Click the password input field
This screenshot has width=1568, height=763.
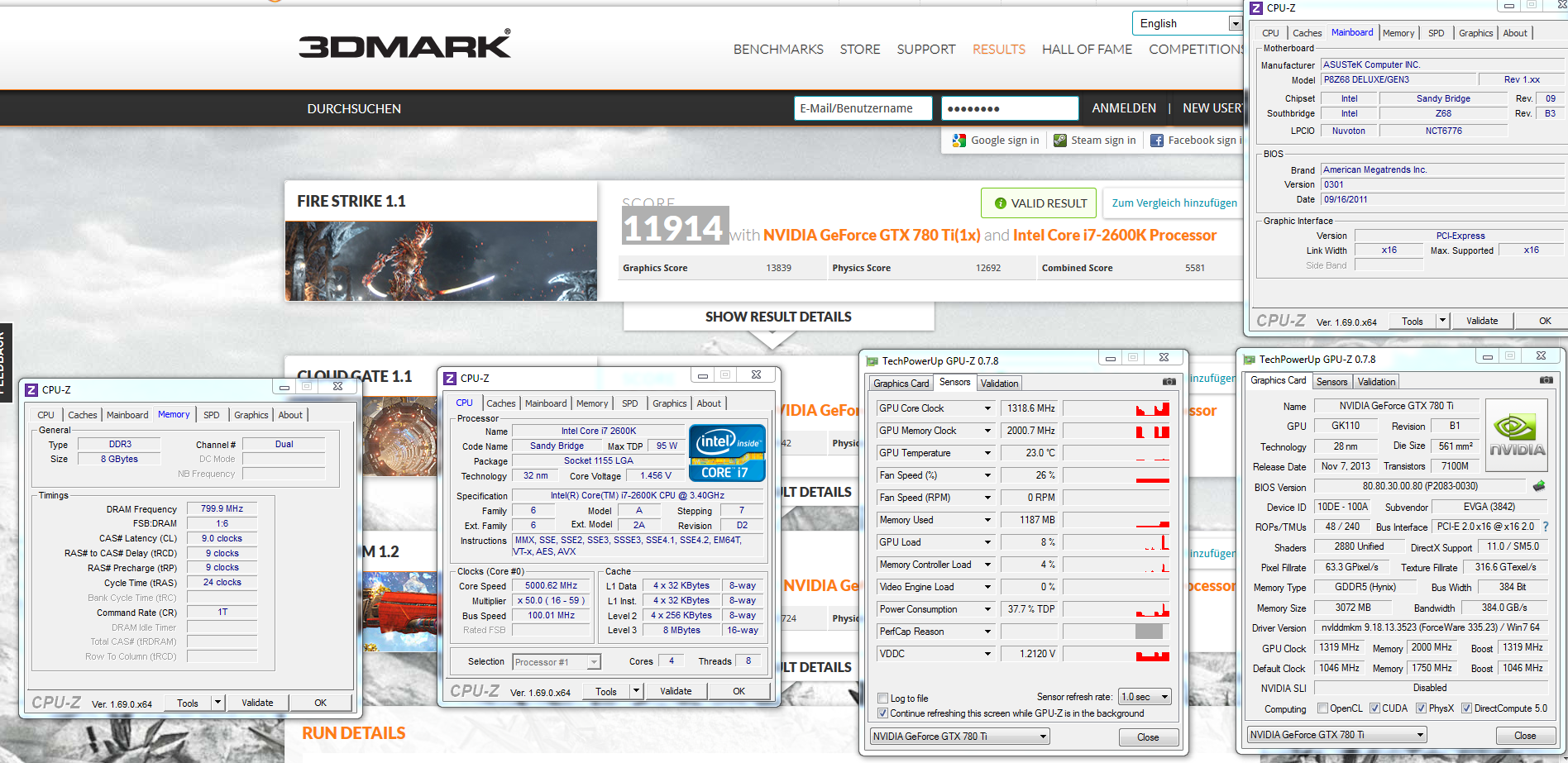pyautogui.click(x=1010, y=108)
